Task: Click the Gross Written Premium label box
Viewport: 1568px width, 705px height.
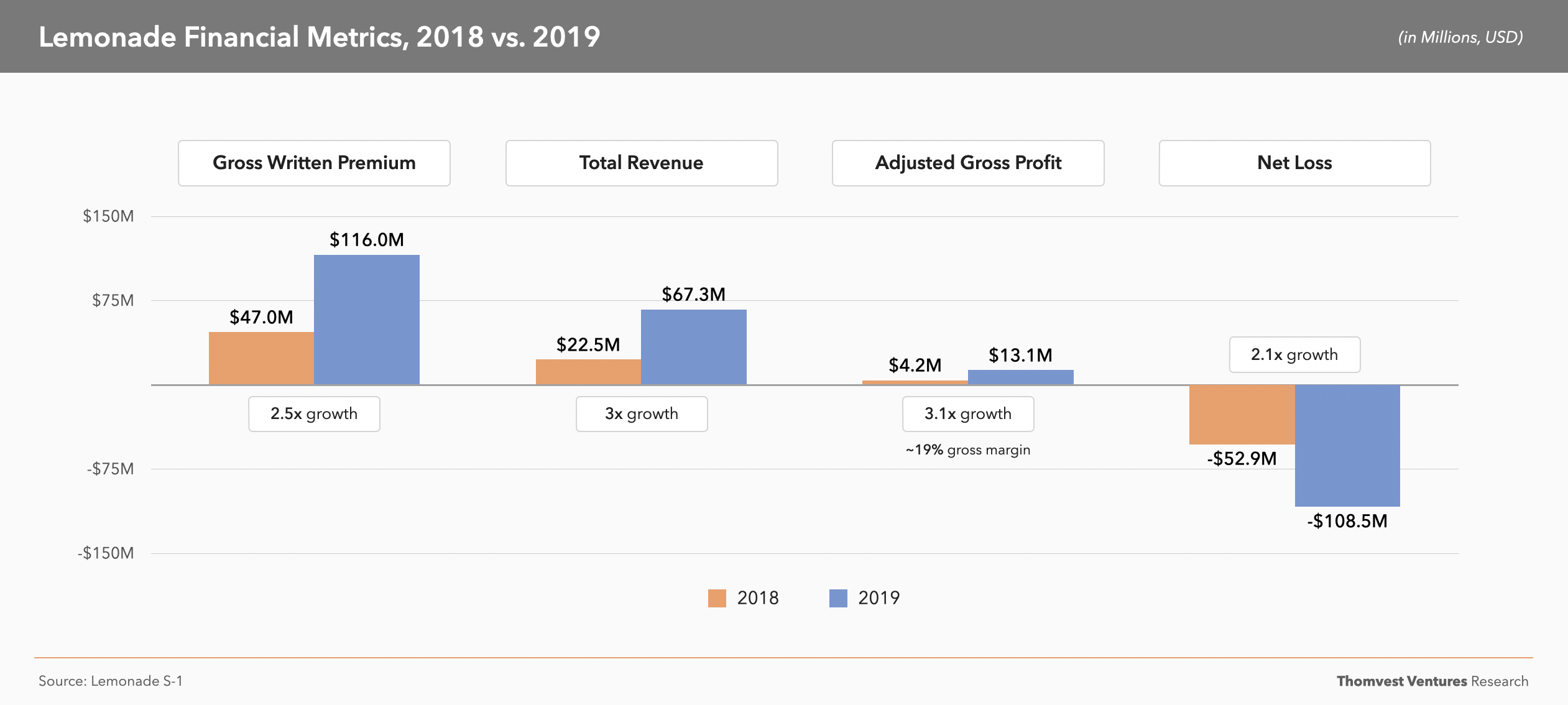Action: pos(314,163)
